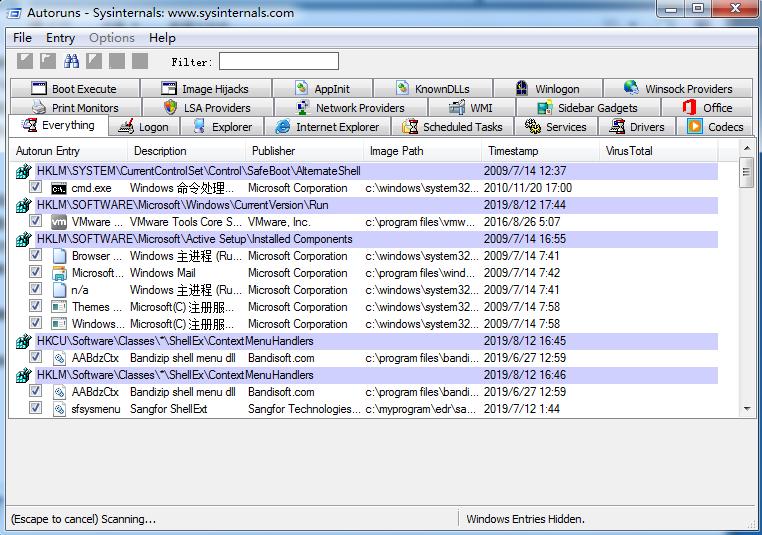Switch to the Logon tab

143,127
